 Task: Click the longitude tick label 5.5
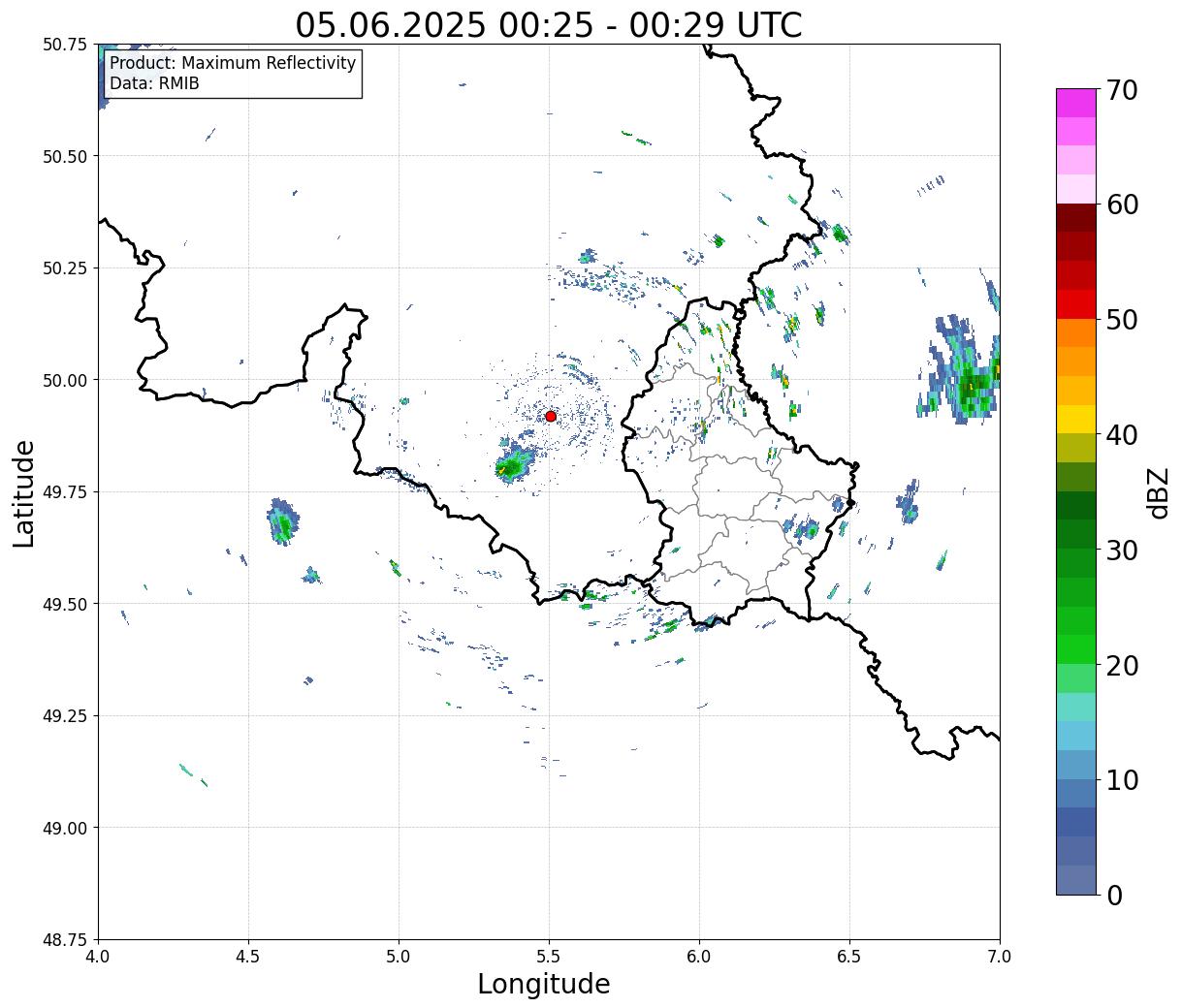[549, 956]
